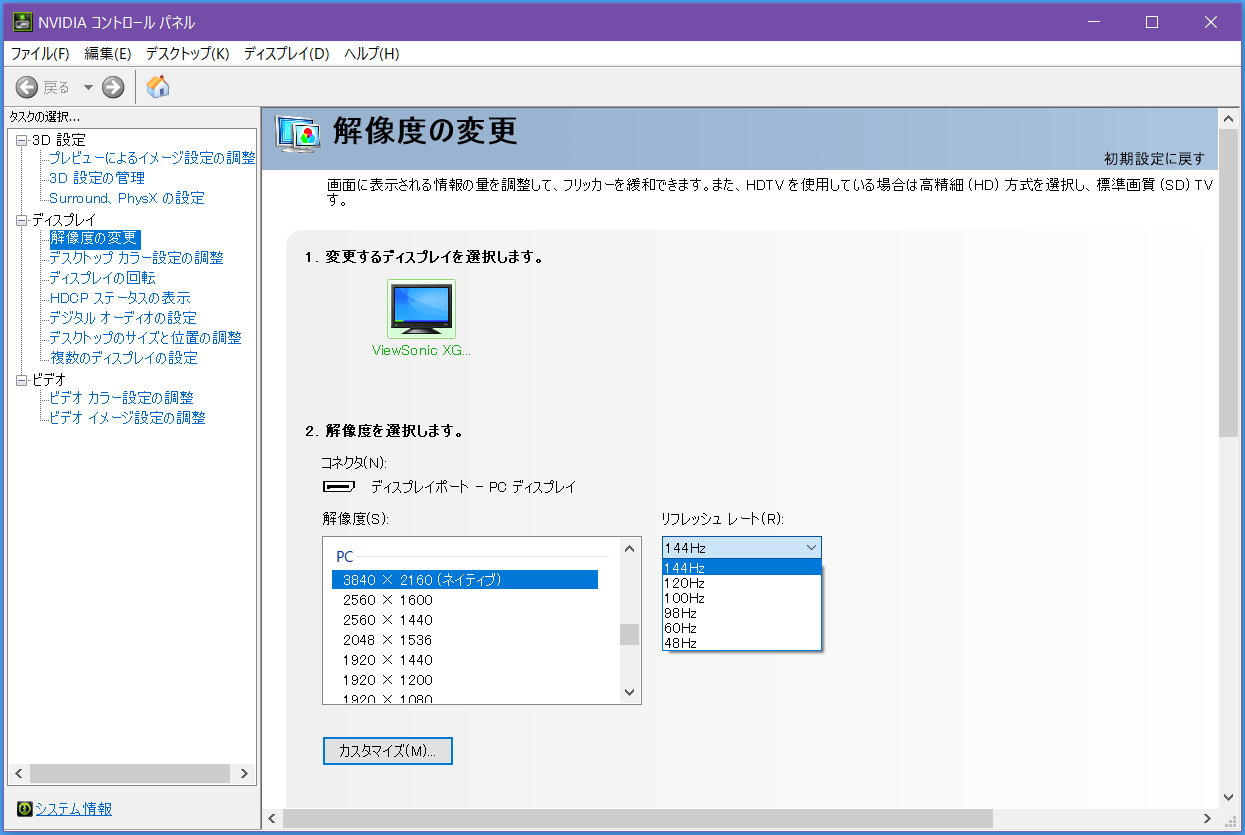Open デスクトップ カラー設定の調整
This screenshot has width=1245, height=835.
[137, 258]
